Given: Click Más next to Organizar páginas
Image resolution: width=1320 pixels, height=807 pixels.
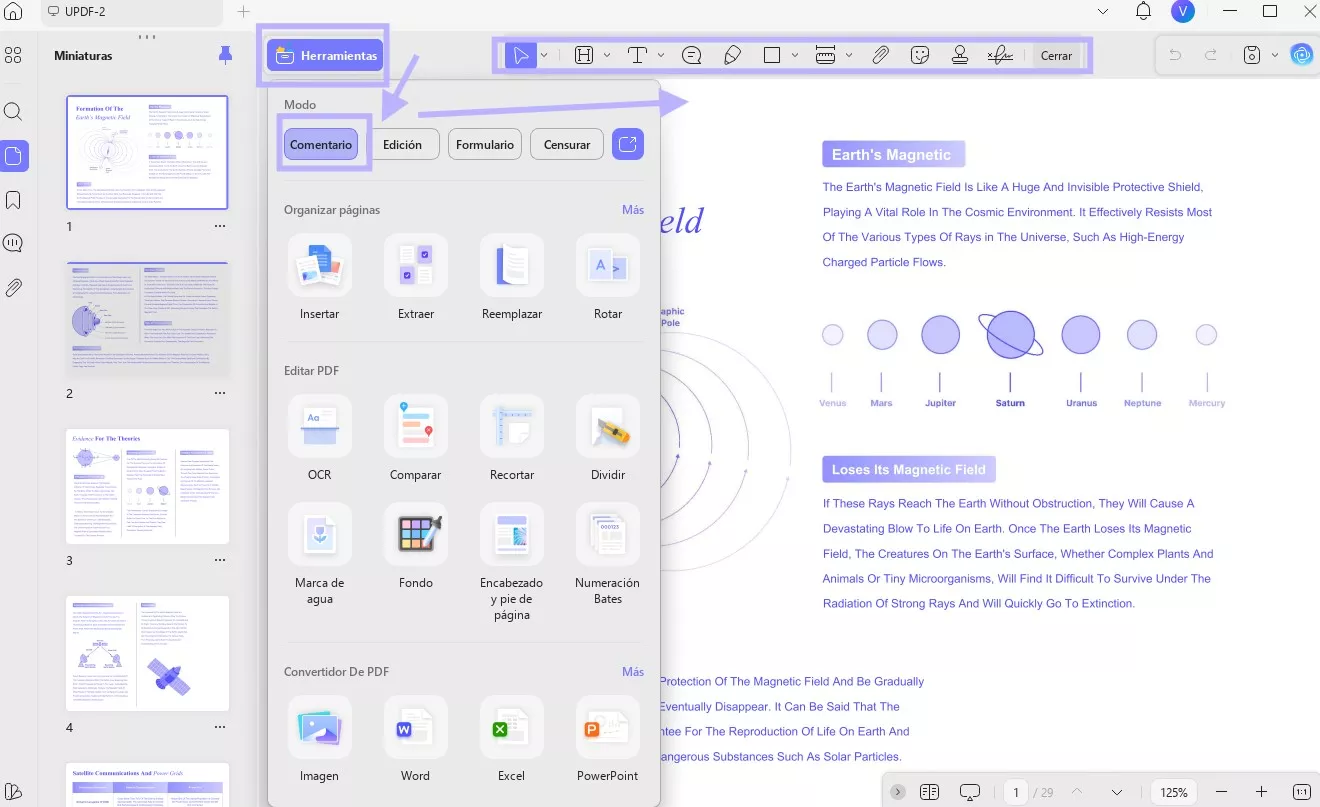Looking at the screenshot, I should click(x=633, y=210).
